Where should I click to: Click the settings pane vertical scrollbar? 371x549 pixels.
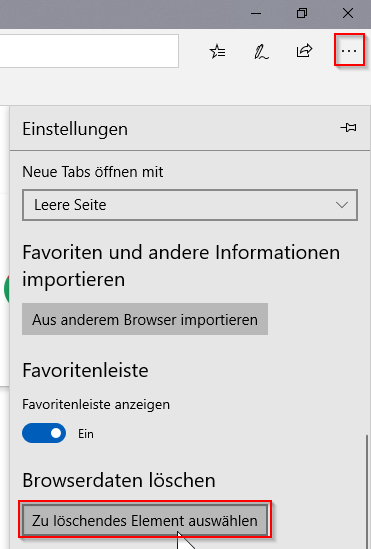coord(367,492)
